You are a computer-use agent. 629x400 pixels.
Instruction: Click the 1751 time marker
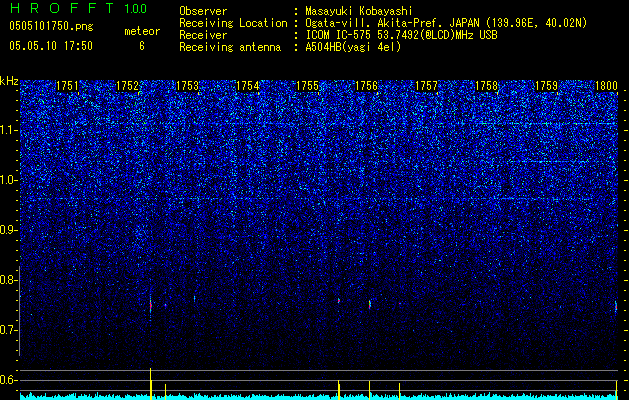point(67,86)
